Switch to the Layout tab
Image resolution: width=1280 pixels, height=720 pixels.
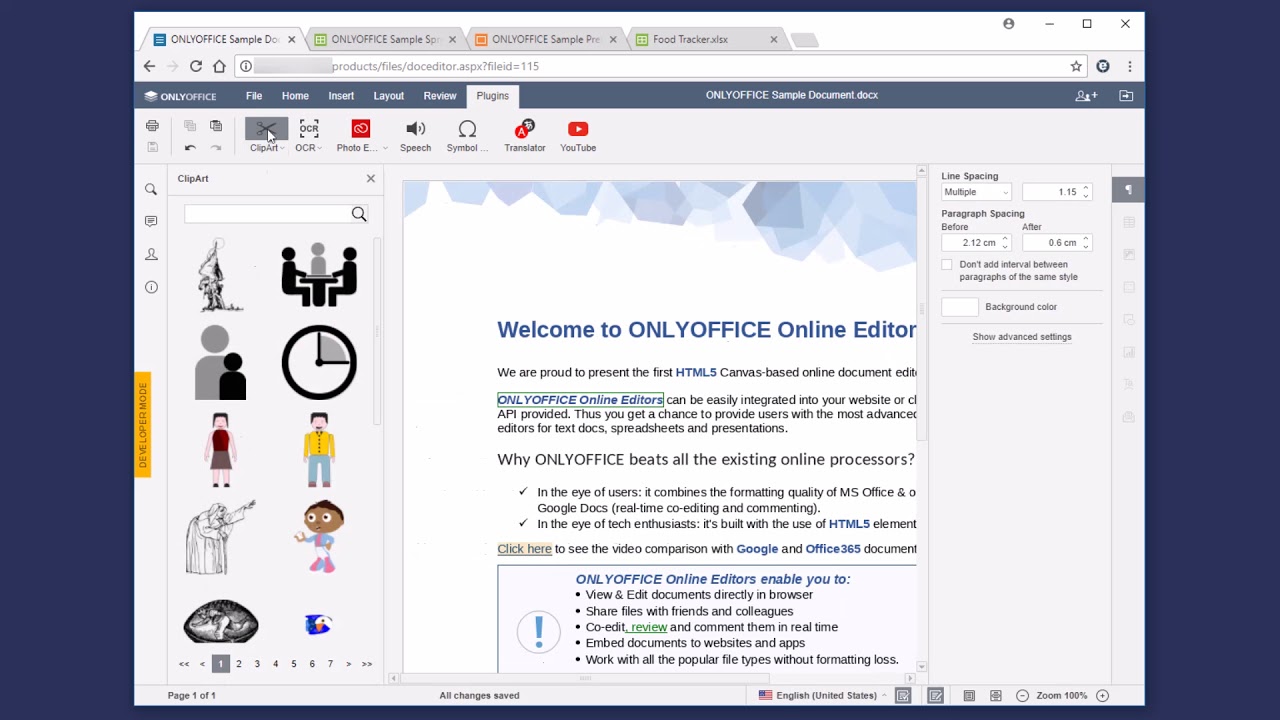389,96
